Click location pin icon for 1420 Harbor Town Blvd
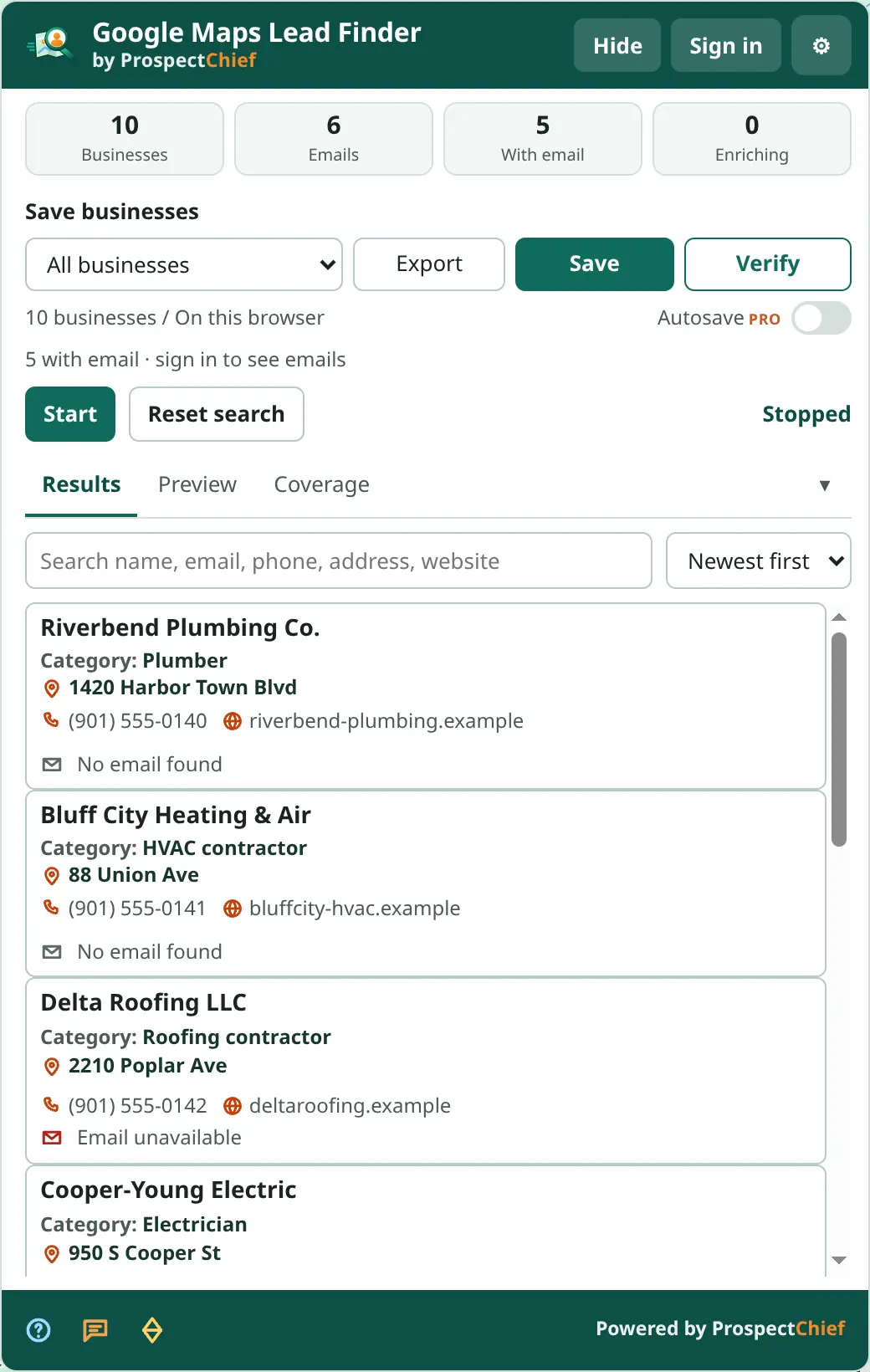 (52, 689)
